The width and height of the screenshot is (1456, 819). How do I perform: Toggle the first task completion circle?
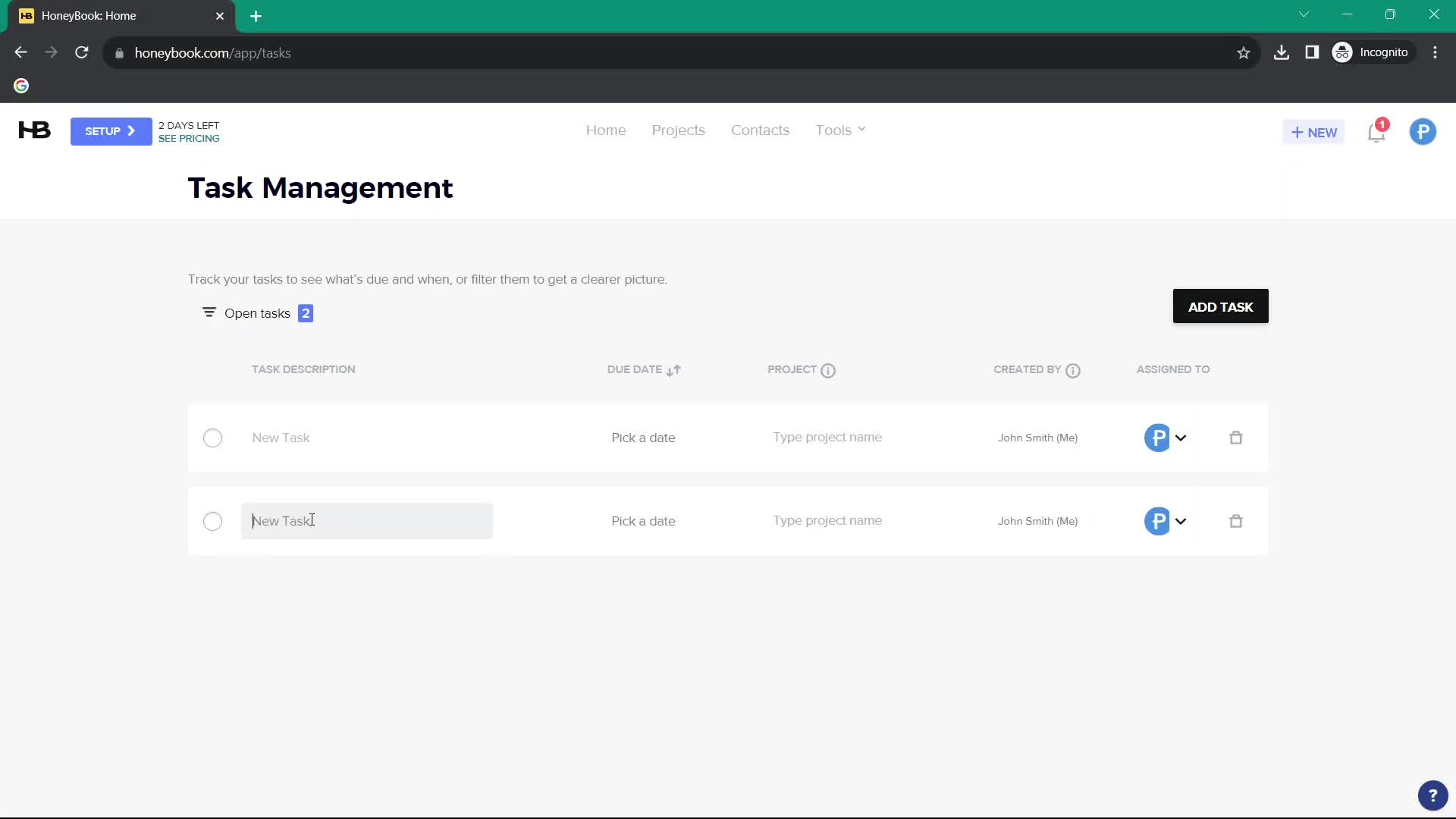[x=212, y=437]
